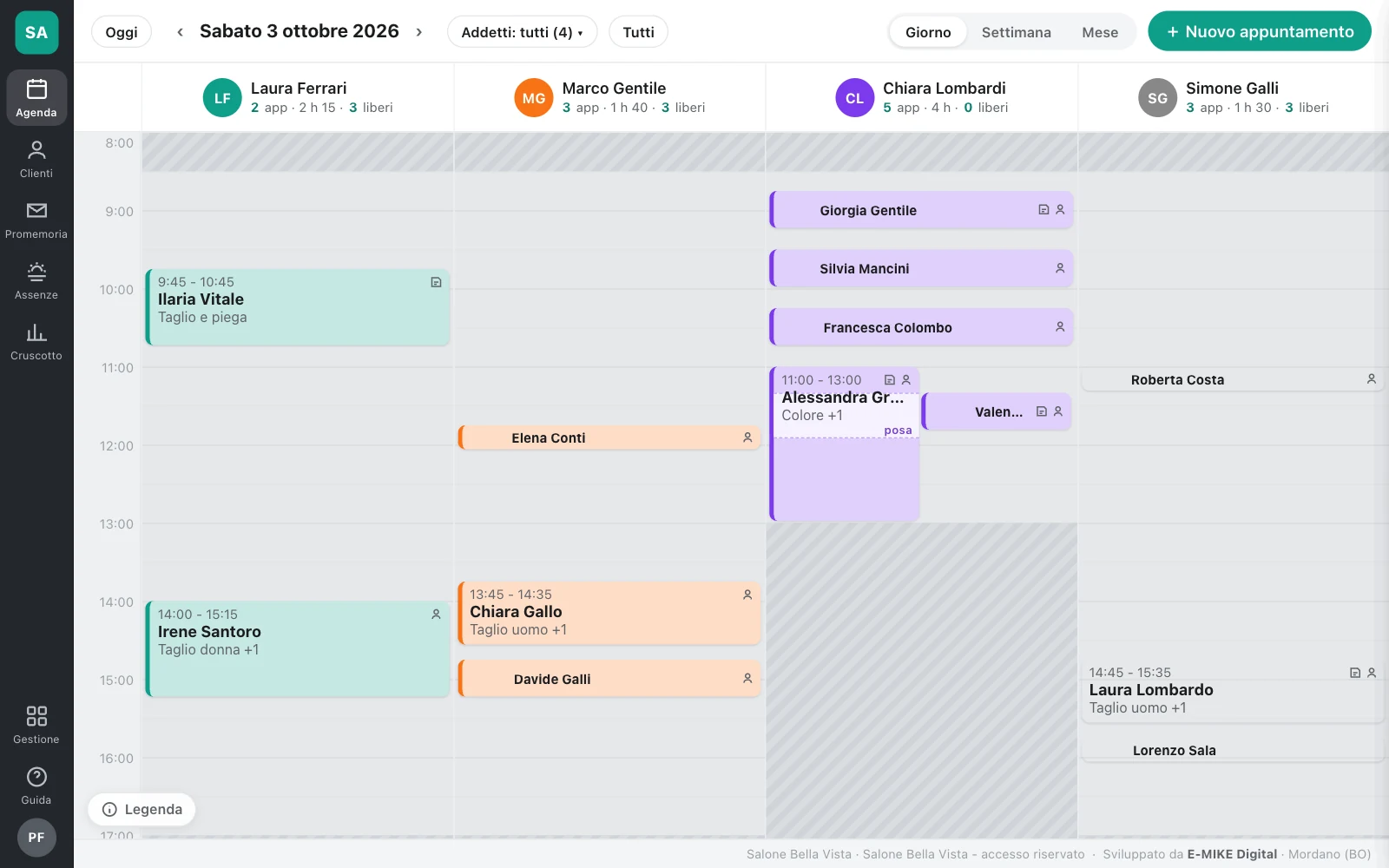Open the Valen... appointment block
The width and height of the screenshot is (1389, 868).
tap(996, 411)
